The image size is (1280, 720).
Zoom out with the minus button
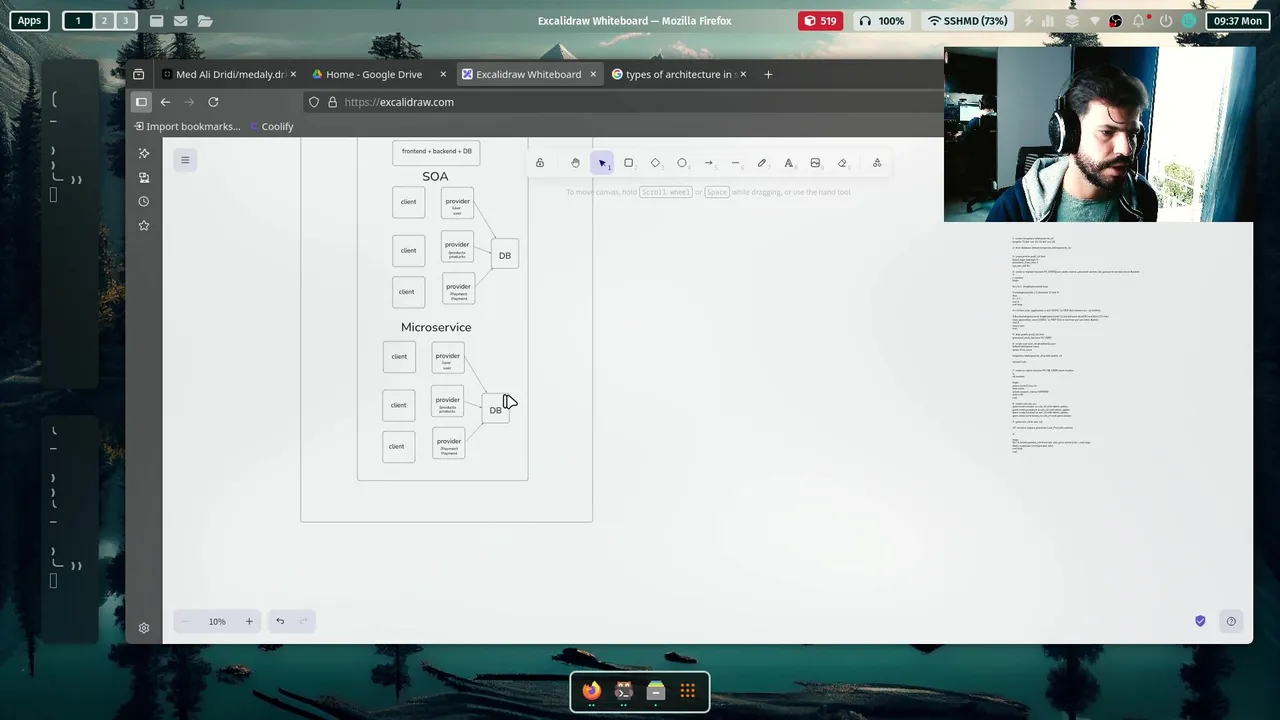(185, 621)
